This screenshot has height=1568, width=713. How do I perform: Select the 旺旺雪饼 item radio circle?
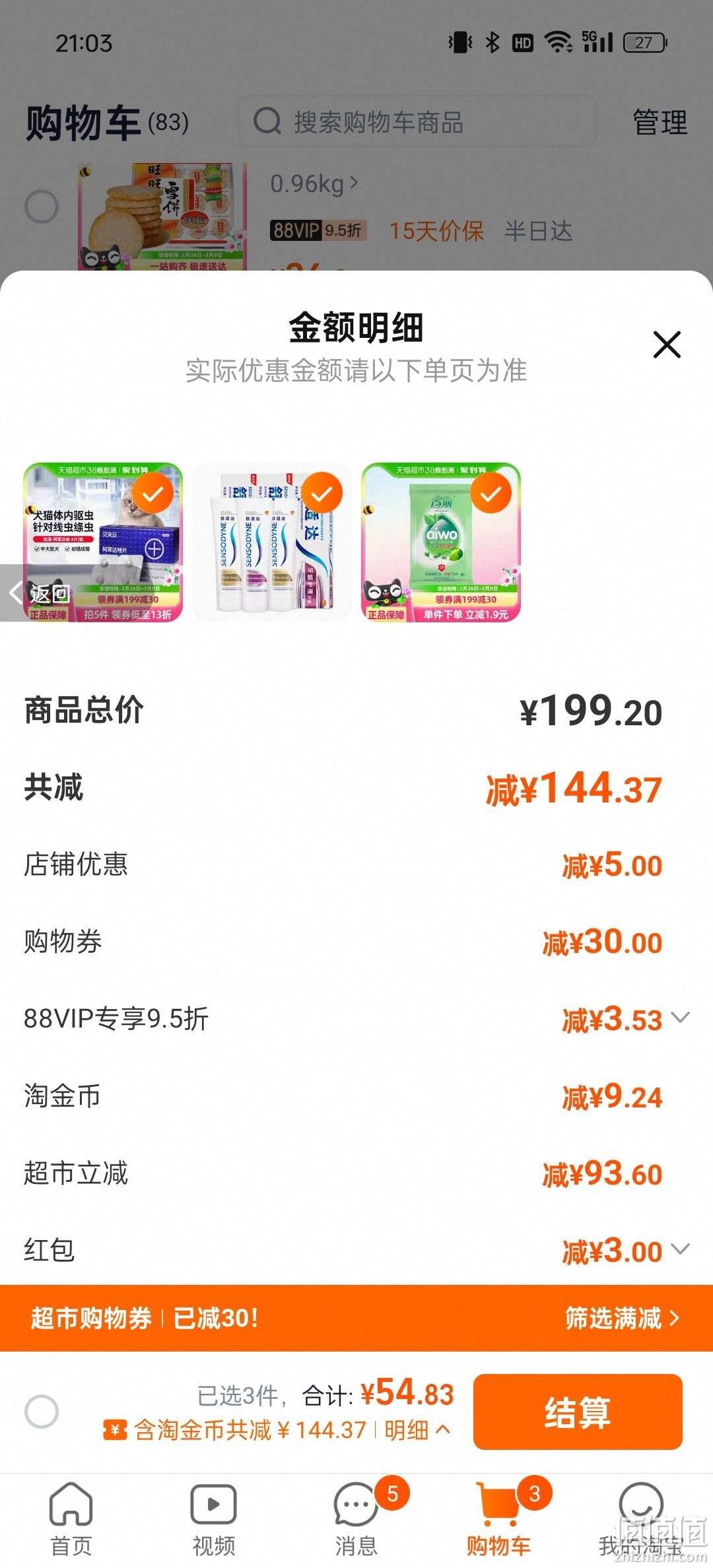[x=42, y=207]
